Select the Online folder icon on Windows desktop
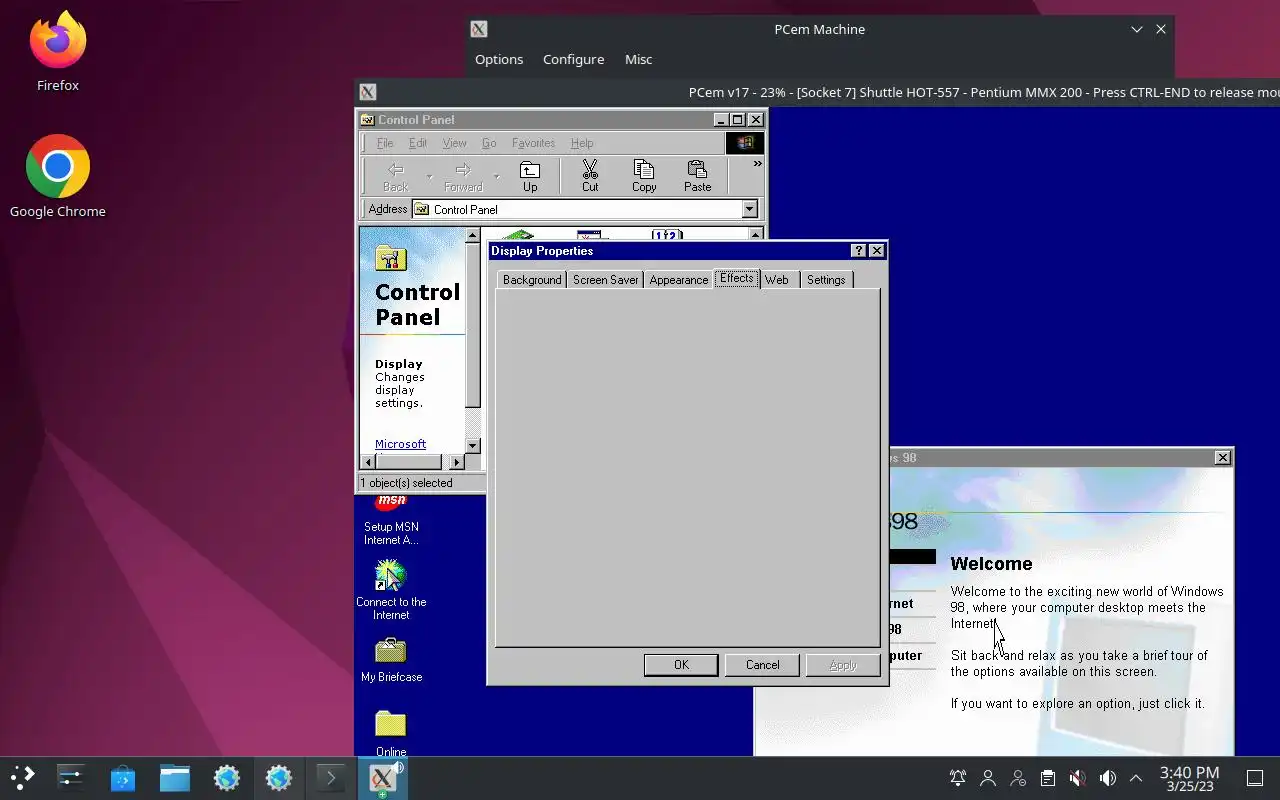1280x800 pixels. pos(391,733)
